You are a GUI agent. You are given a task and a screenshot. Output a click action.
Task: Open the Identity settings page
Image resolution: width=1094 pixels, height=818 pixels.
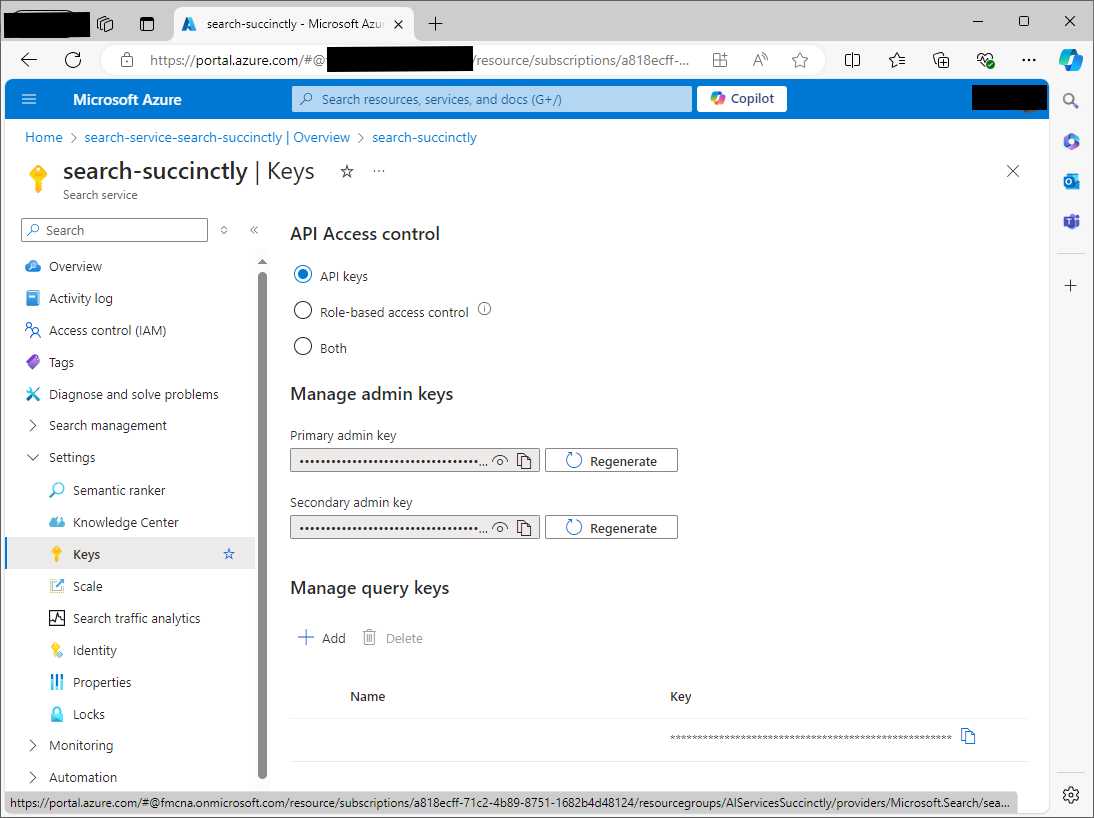click(94, 651)
